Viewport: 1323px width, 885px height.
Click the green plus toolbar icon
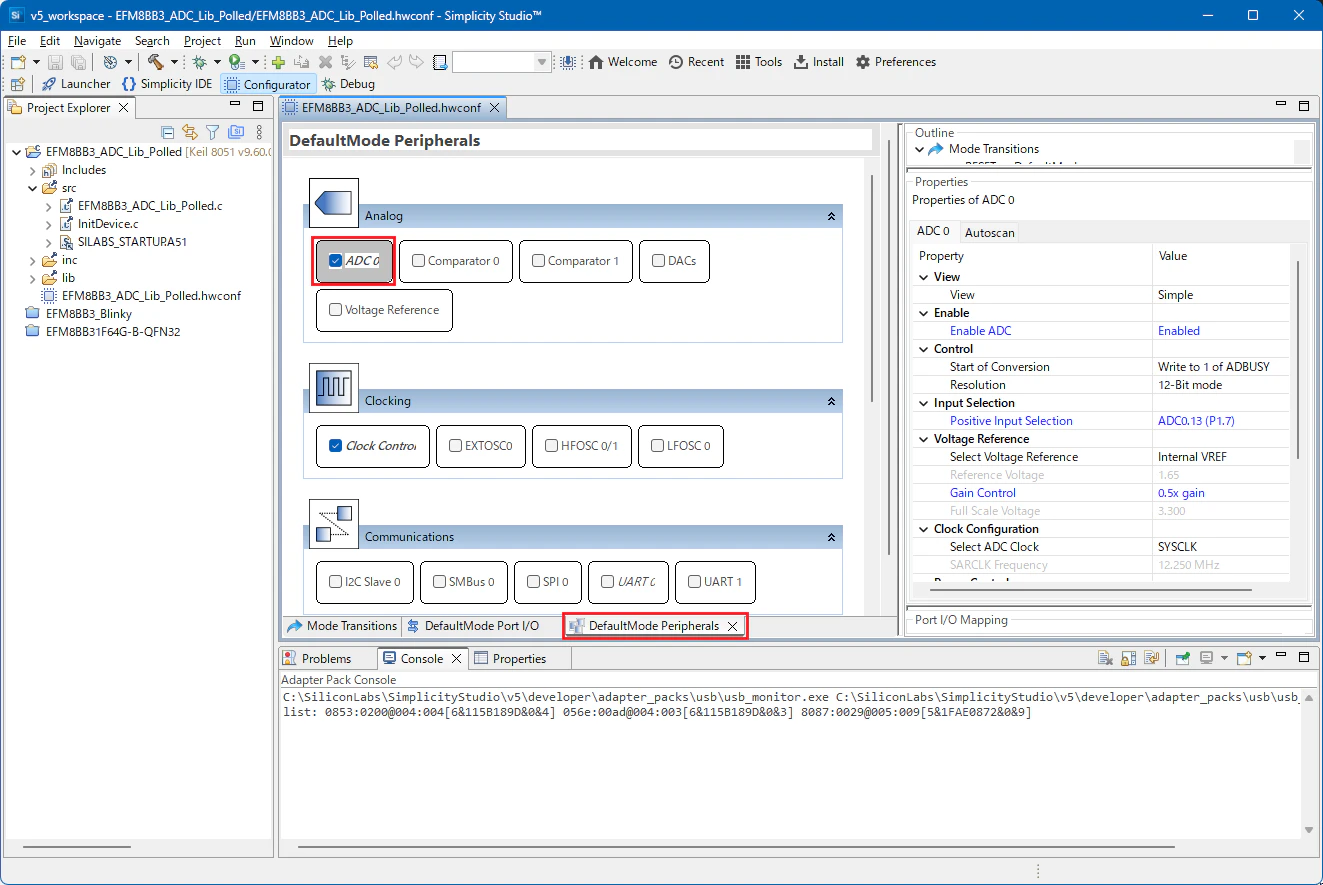[x=279, y=62]
